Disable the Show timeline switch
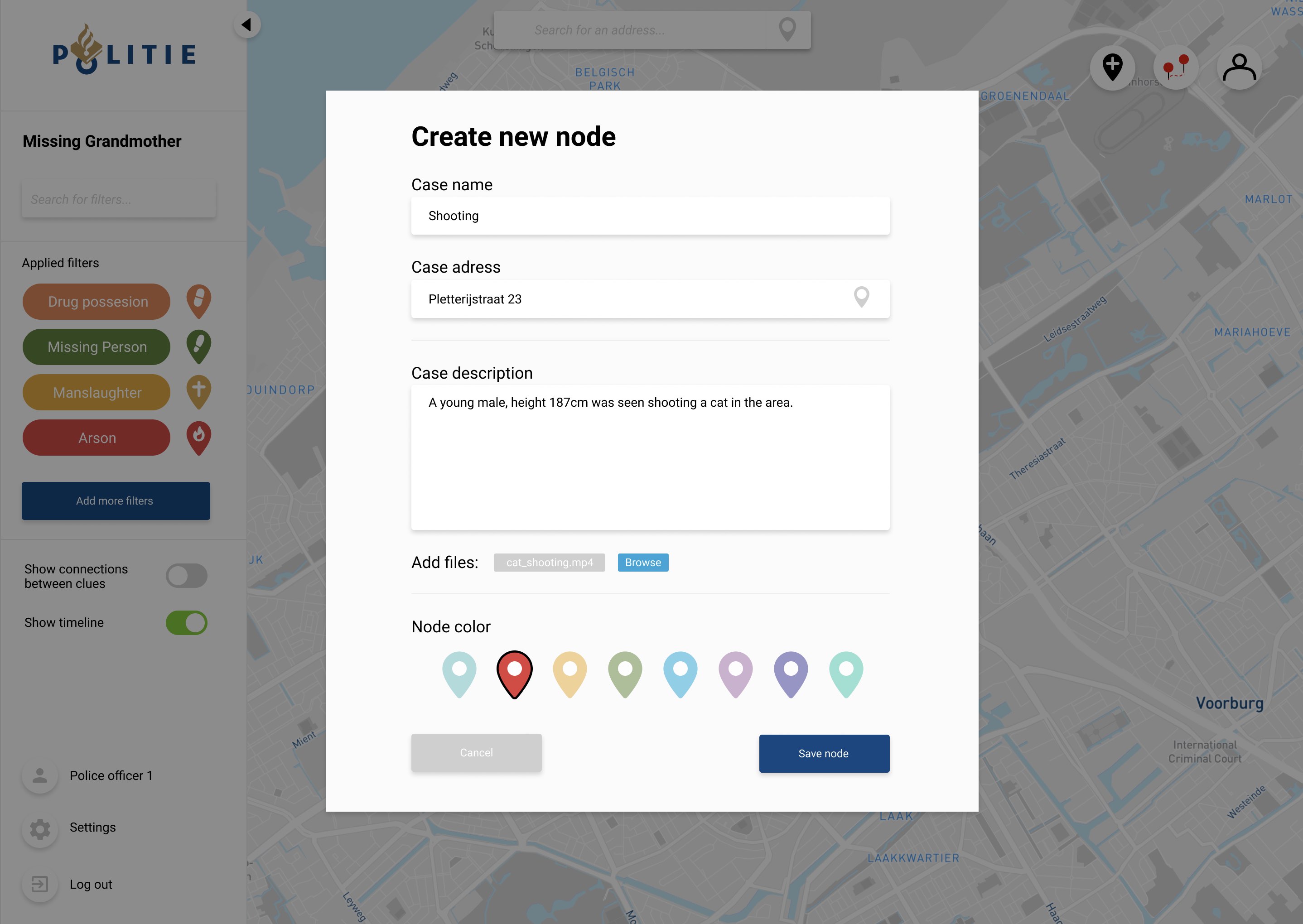Image resolution: width=1303 pixels, height=924 pixels. point(187,622)
